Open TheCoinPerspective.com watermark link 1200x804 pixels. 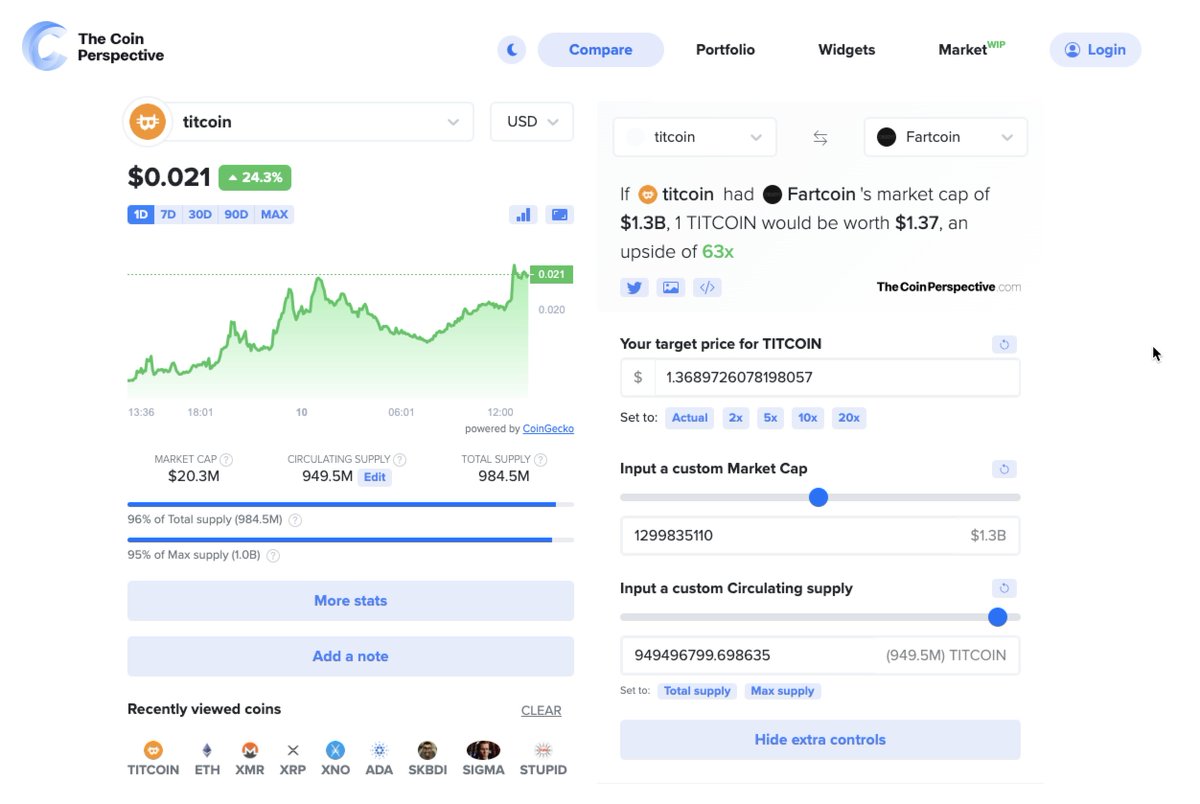click(949, 287)
